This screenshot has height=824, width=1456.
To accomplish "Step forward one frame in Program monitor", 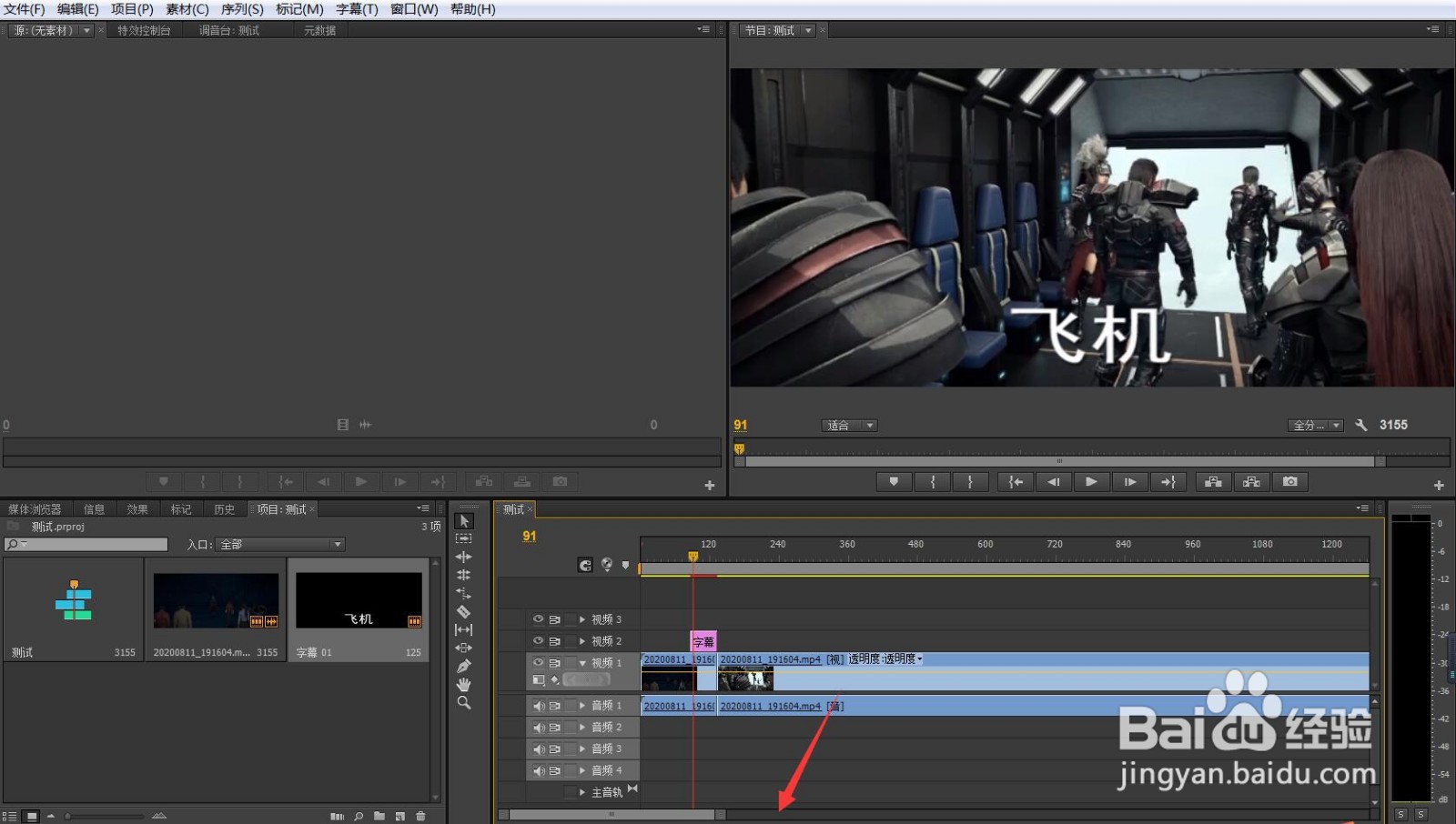I will (x=1130, y=482).
